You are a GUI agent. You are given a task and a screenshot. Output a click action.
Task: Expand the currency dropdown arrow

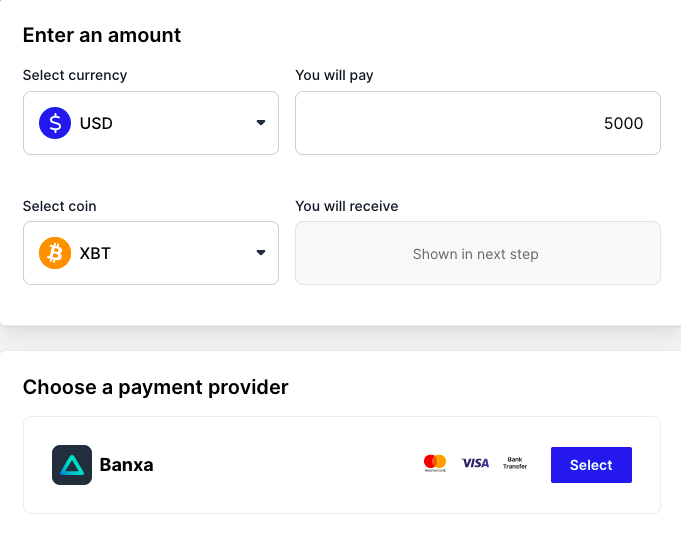(x=261, y=123)
